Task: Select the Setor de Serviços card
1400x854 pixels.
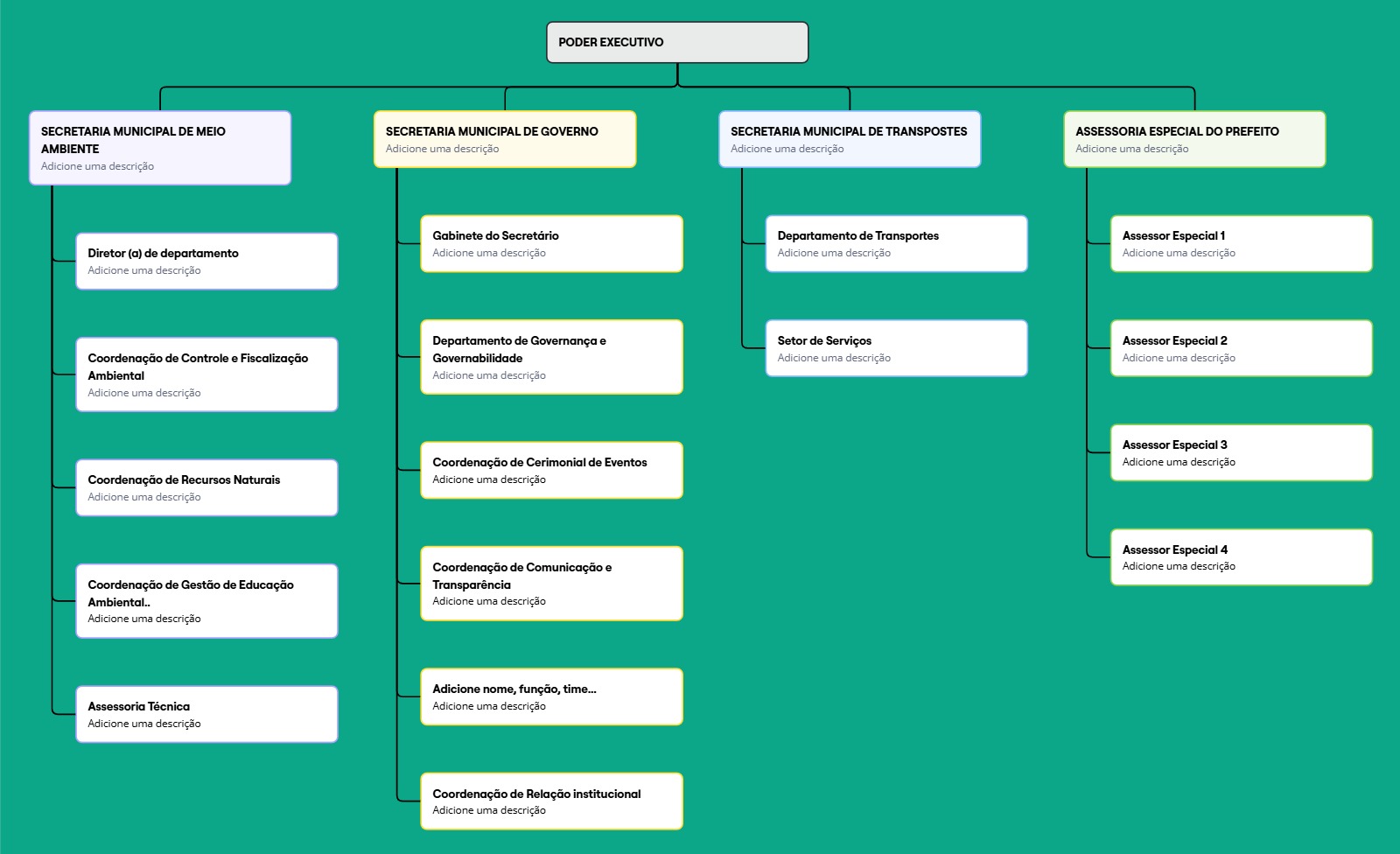Action: 896,347
